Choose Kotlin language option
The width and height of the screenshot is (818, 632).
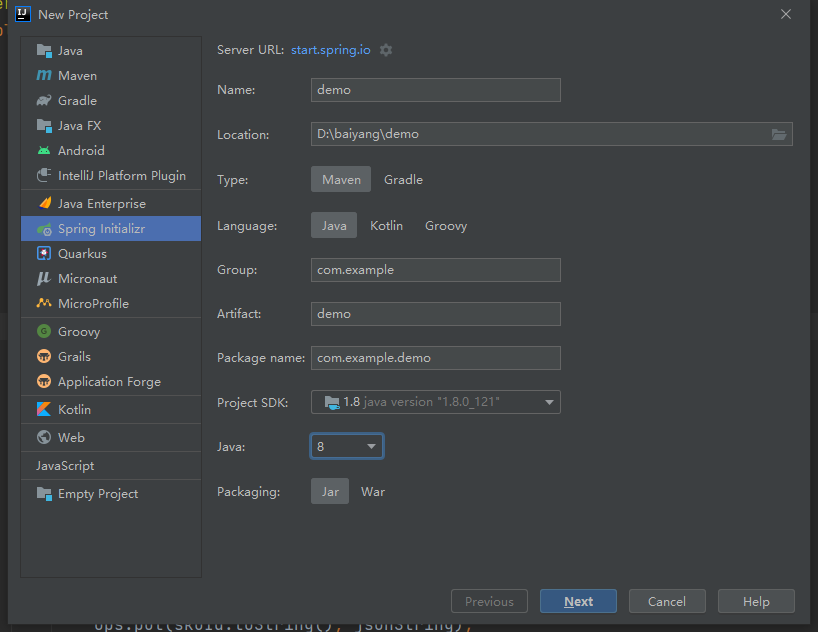pyautogui.click(x=387, y=225)
